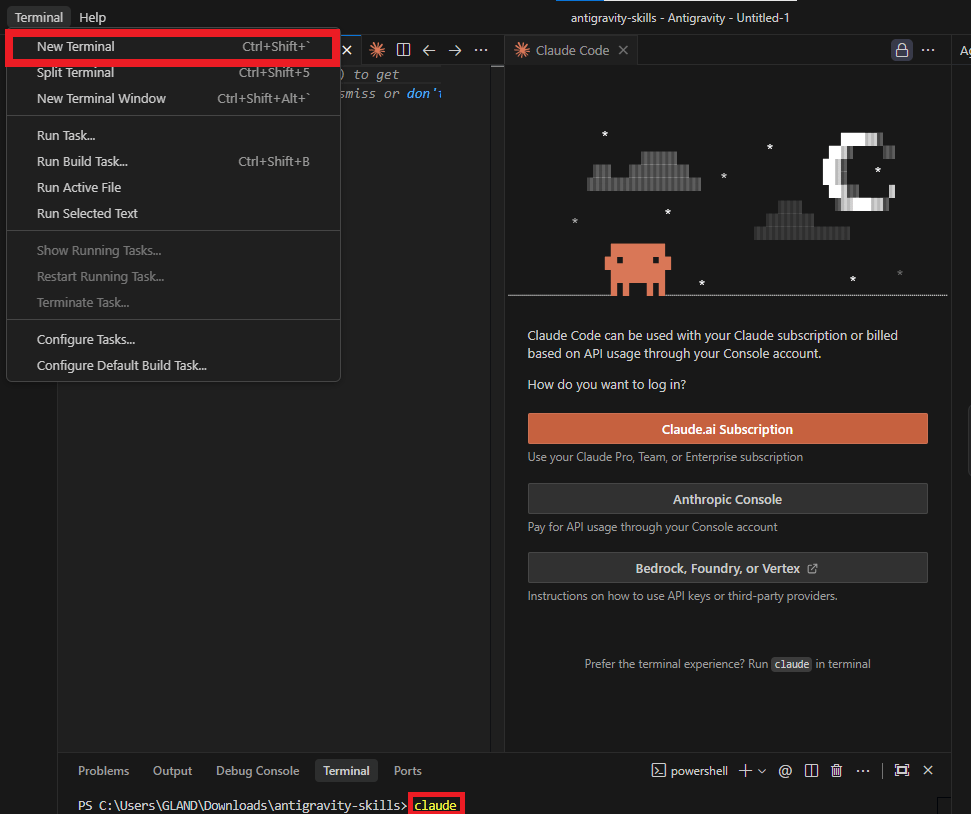971x814 pixels.
Task: Select Run Build Task... entry
Action: (x=173, y=161)
